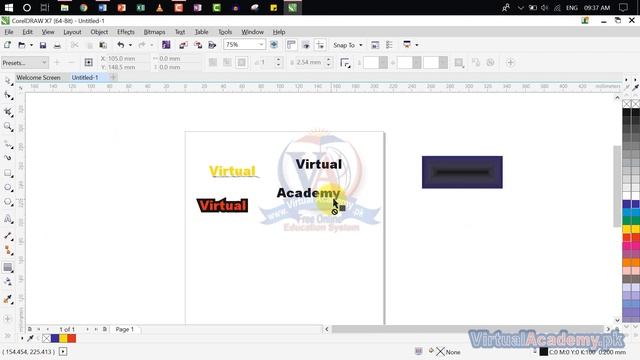640x360 pixels.
Task: Expand the Undo history dropdown arrow
Action: pyautogui.click(x=130, y=45)
